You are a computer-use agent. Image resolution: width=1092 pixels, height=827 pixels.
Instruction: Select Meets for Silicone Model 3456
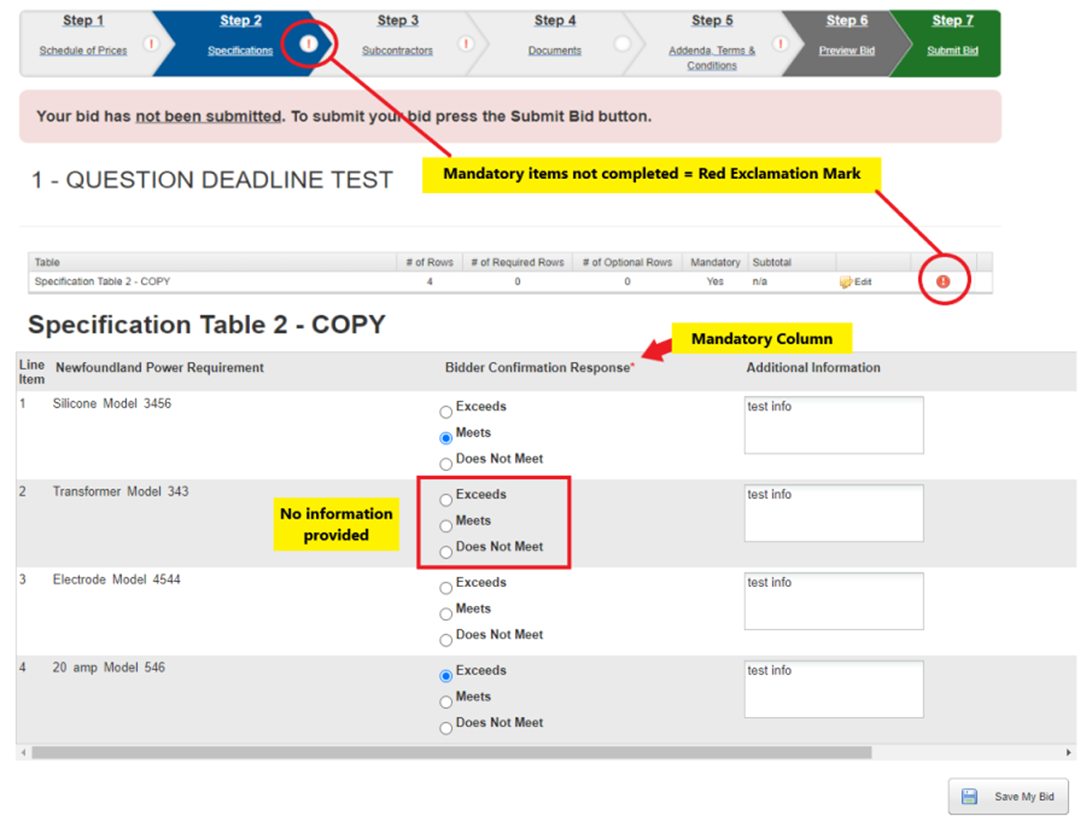pos(446,438)
